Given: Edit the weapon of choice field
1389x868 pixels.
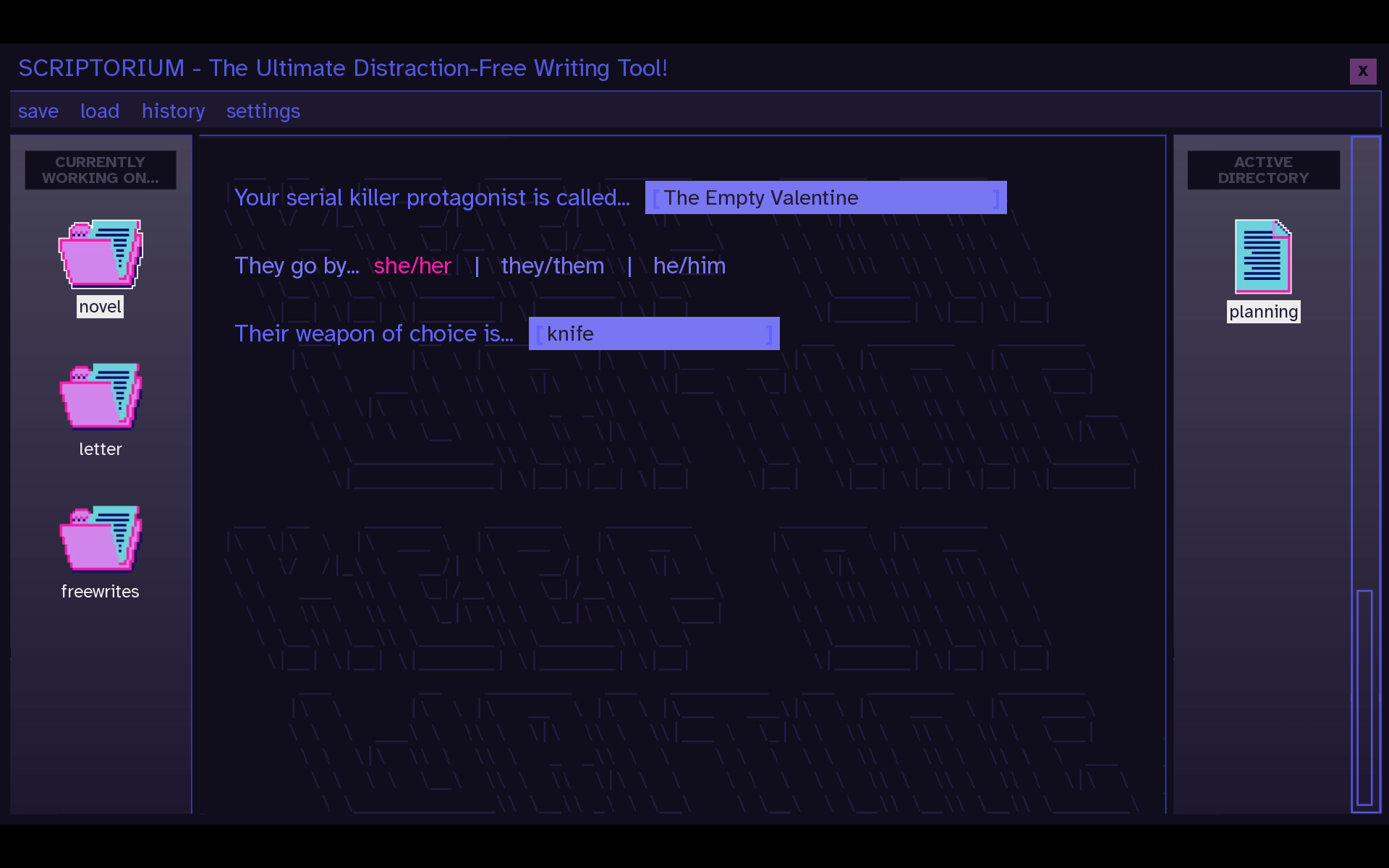Looking at the screenshot, I should tap(654, 333).
